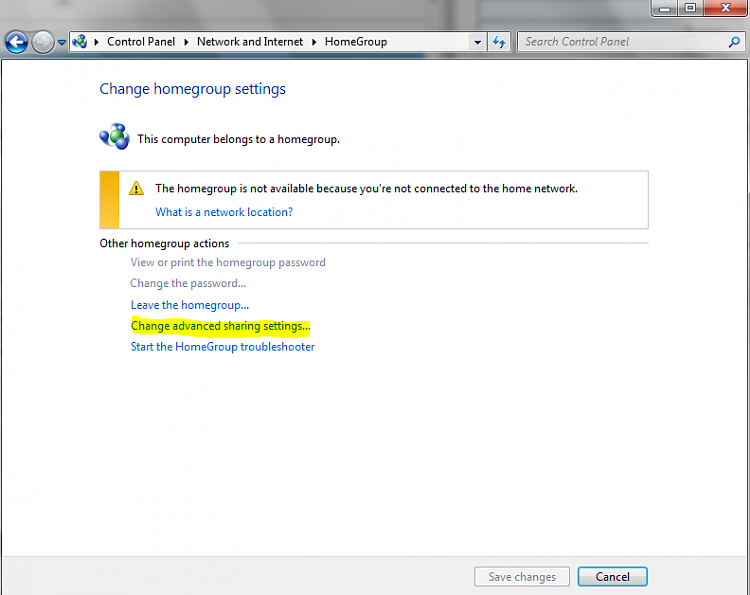Click the Refresh button in address bar
Image resolution: width=750 pixels, height=595 pixels.
coord(499,42)
